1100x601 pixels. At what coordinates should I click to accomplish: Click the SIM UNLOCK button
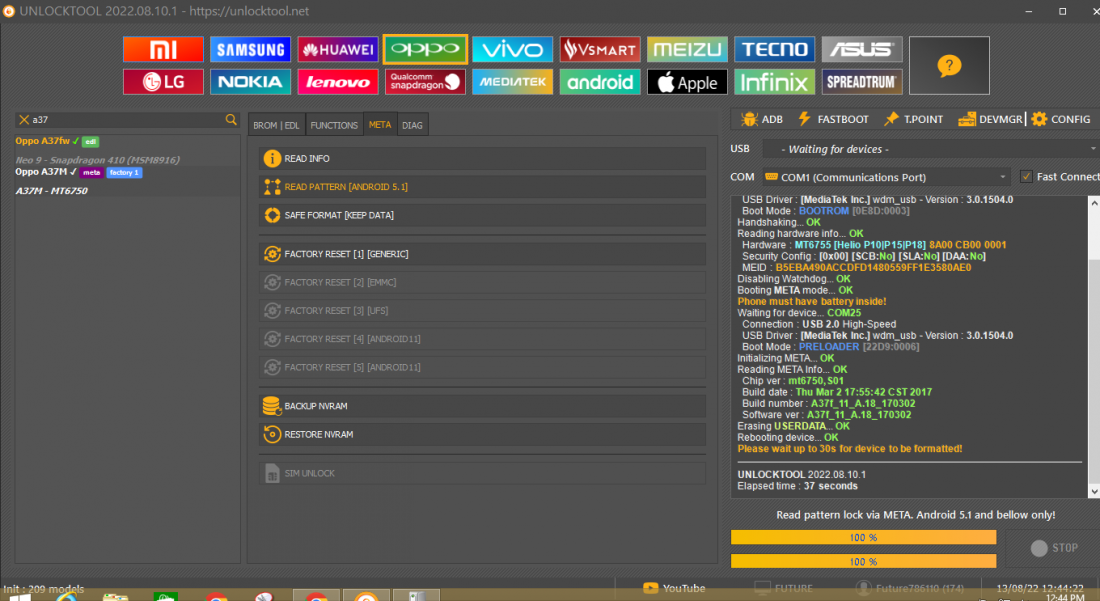tap(483, 473)
